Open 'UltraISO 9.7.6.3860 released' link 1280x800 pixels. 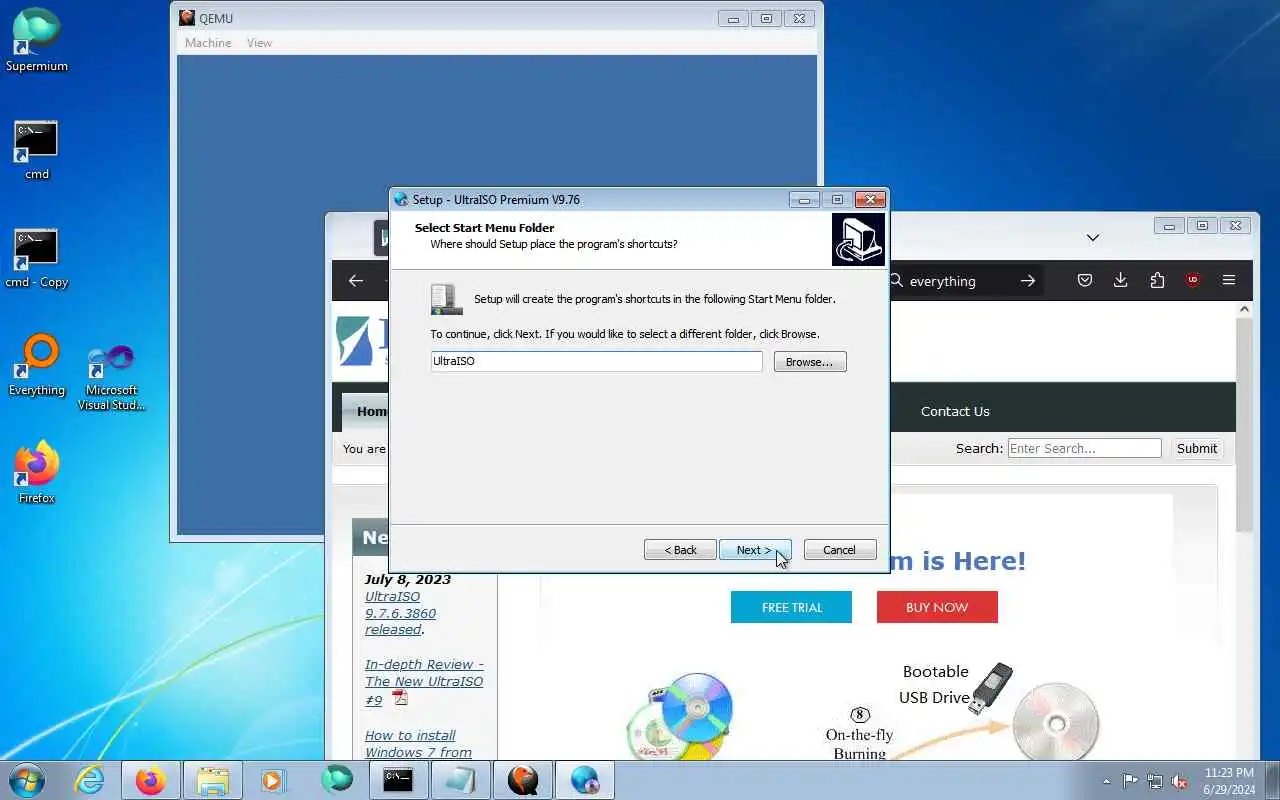tap(400, 613)
